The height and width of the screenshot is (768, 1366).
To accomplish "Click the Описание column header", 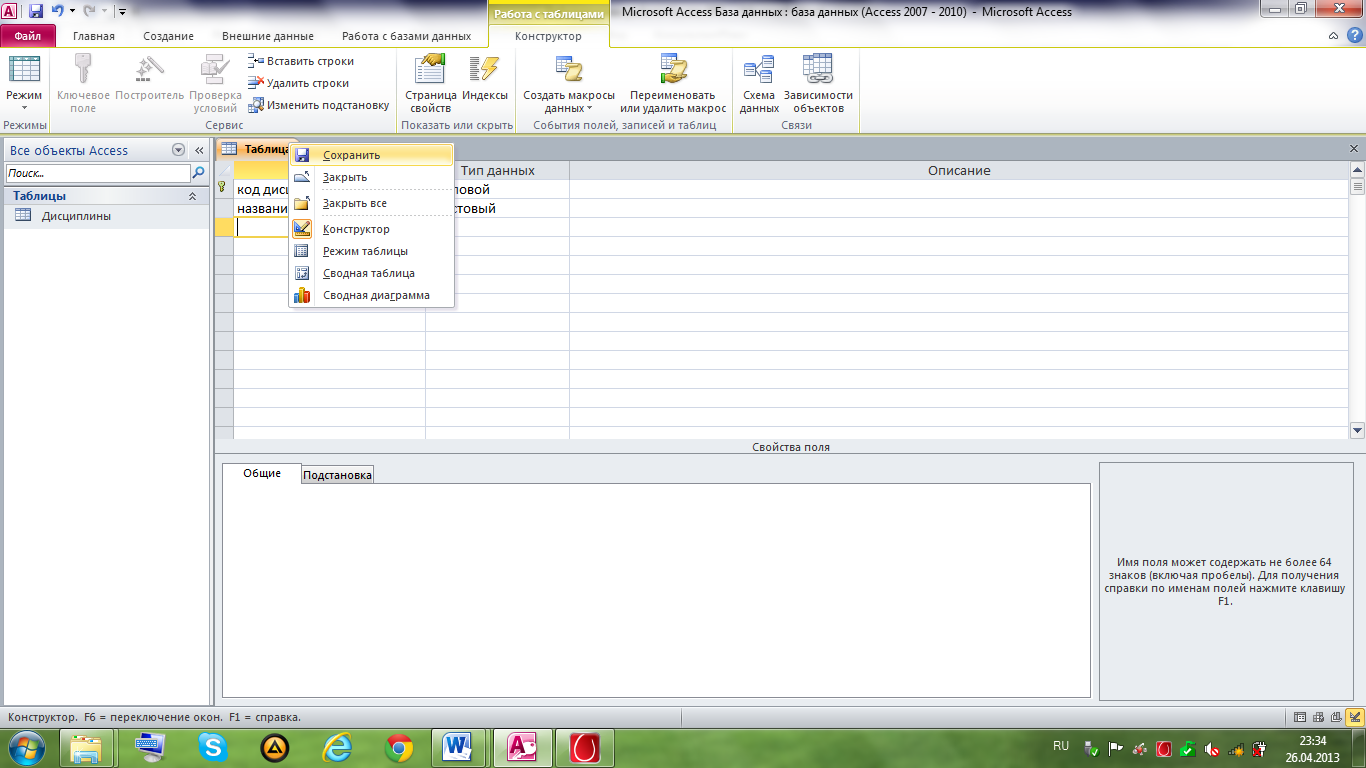I will coord(959,170).
